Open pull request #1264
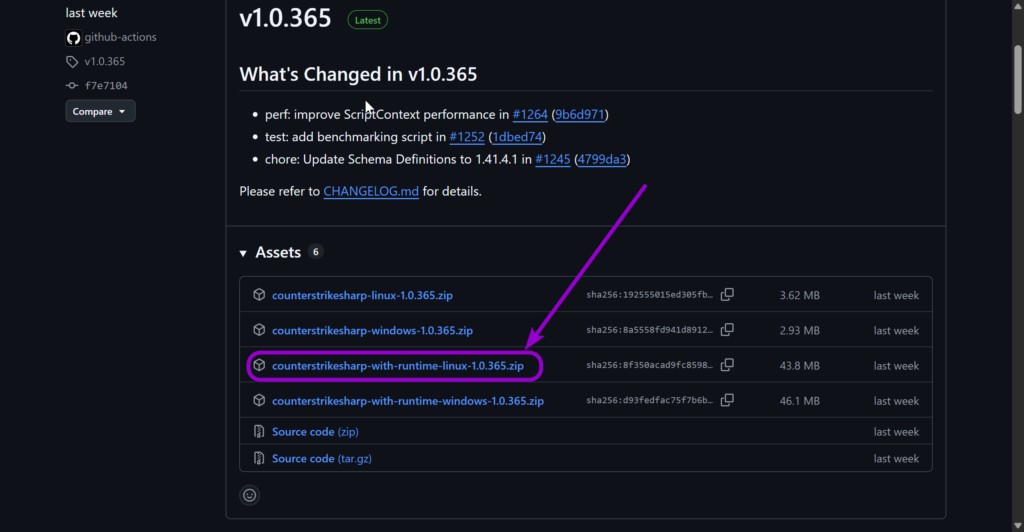1024x532 pixels. (530, 115)
